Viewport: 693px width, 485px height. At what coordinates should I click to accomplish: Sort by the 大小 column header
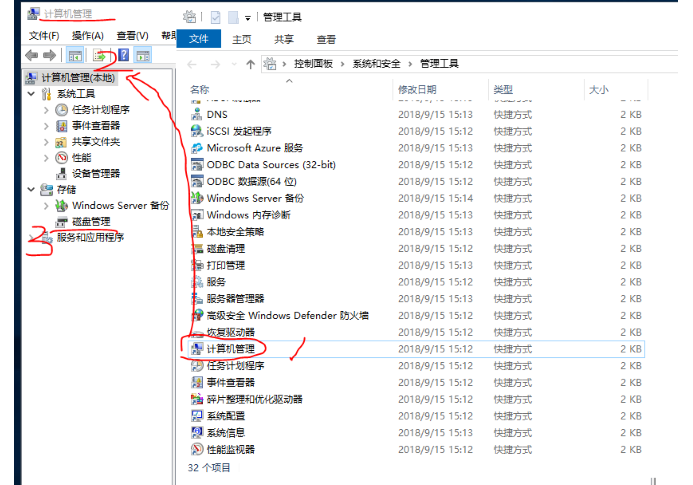click(599, 90)
